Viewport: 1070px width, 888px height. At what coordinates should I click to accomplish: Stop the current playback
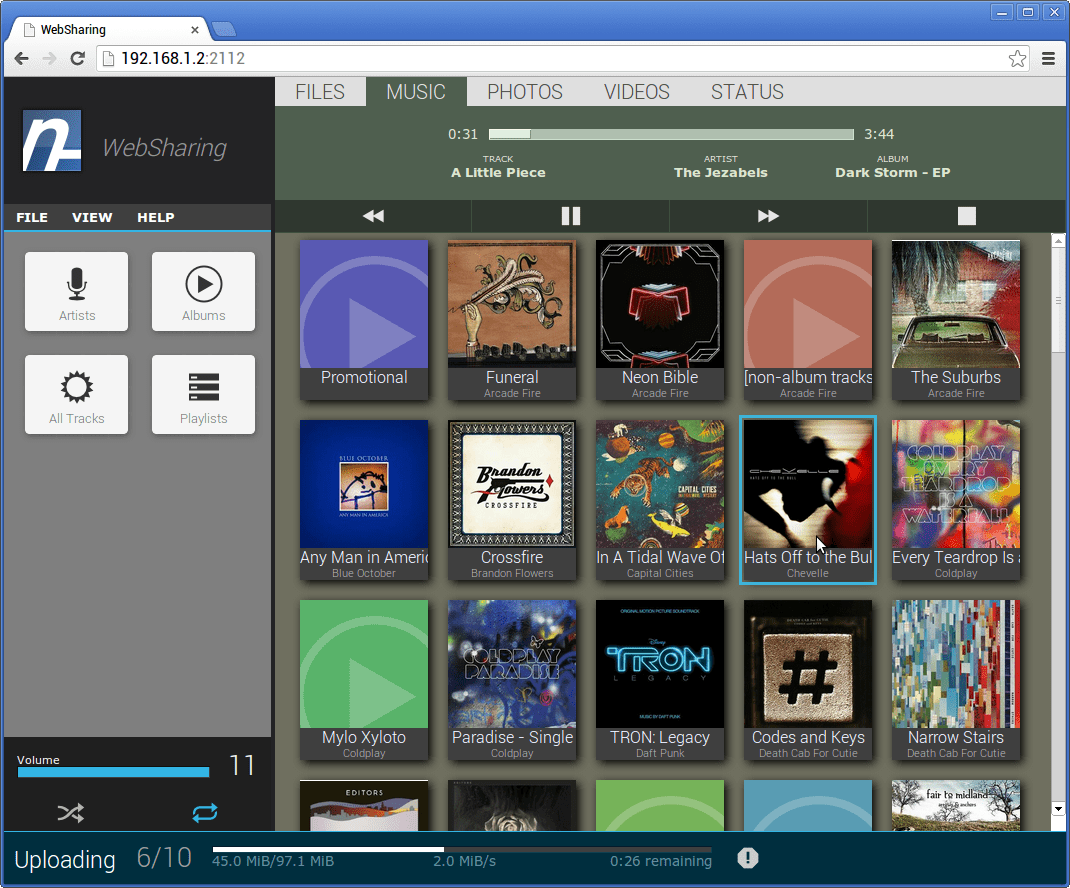click(966, 215)
